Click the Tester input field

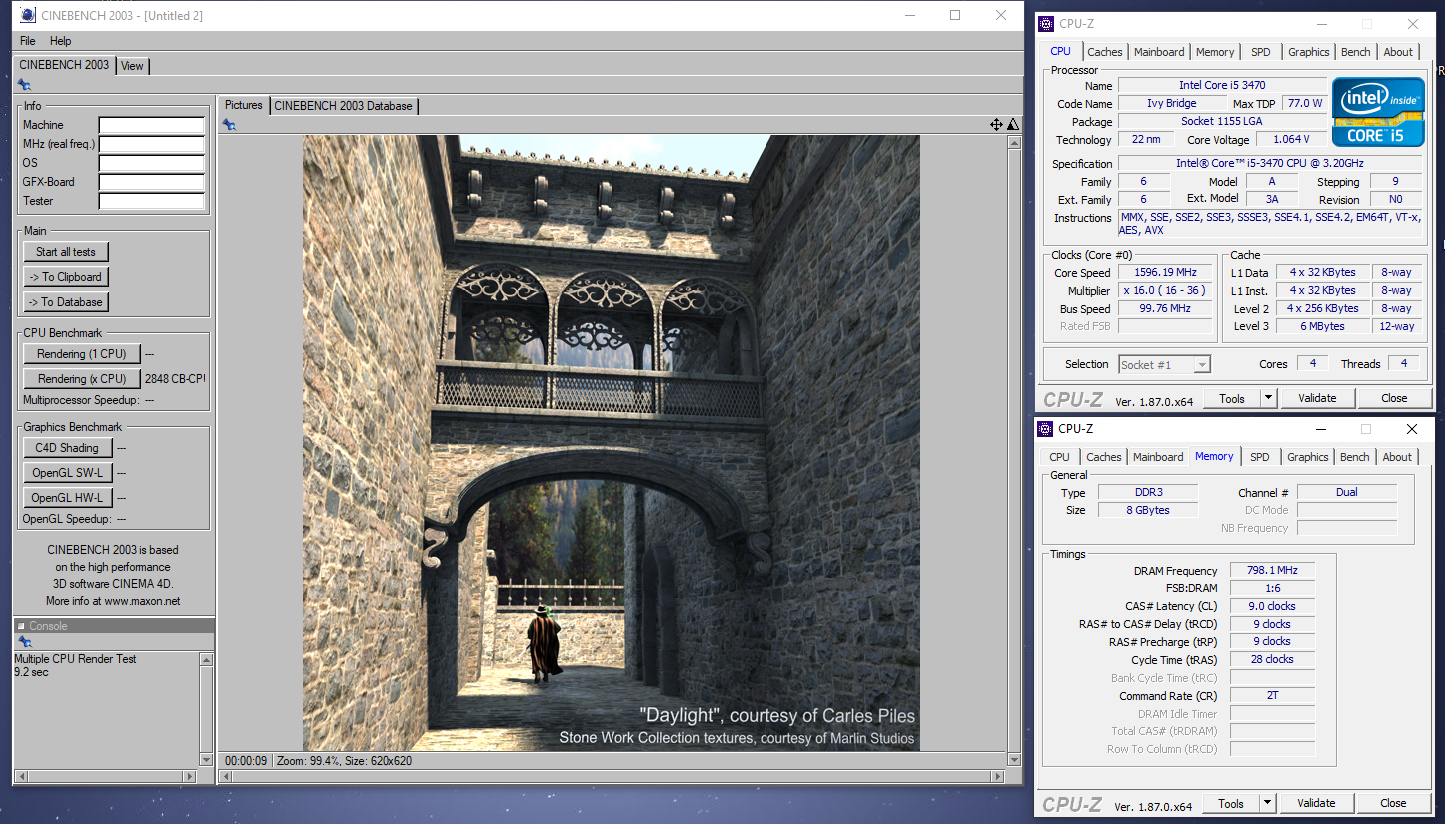tap(152, 201)
